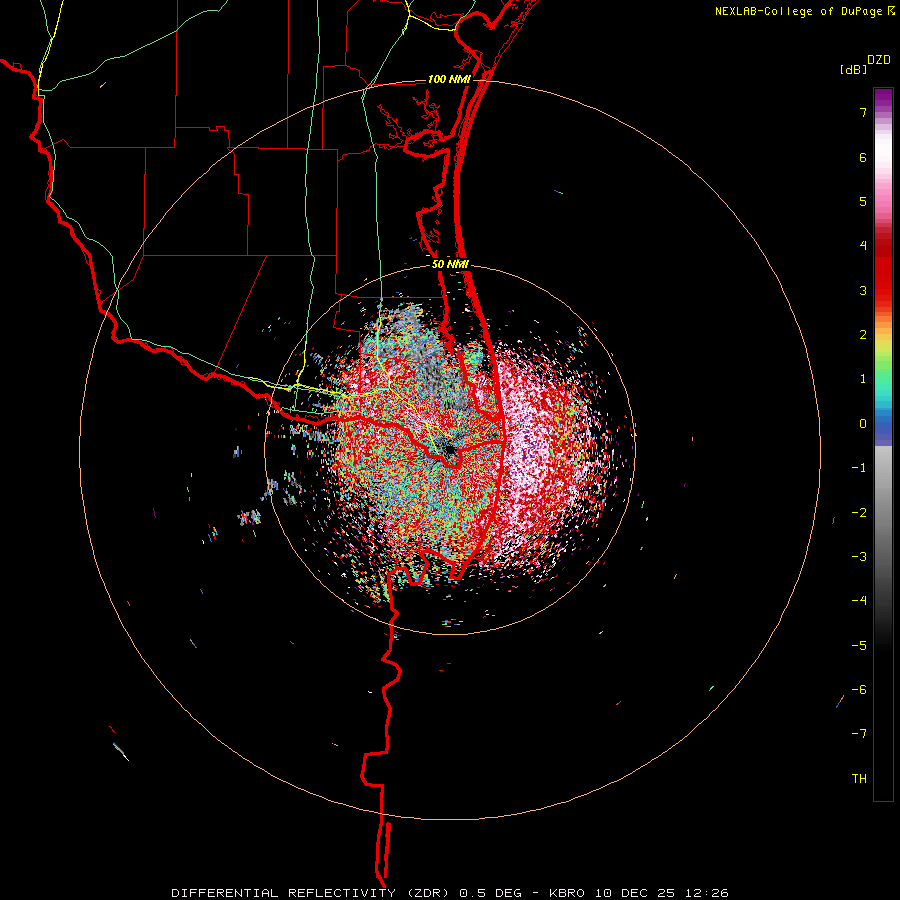The height and width of the screenshot is (900, 900).
Task: Click the 5 tick label on the scale
Action: 863,201
